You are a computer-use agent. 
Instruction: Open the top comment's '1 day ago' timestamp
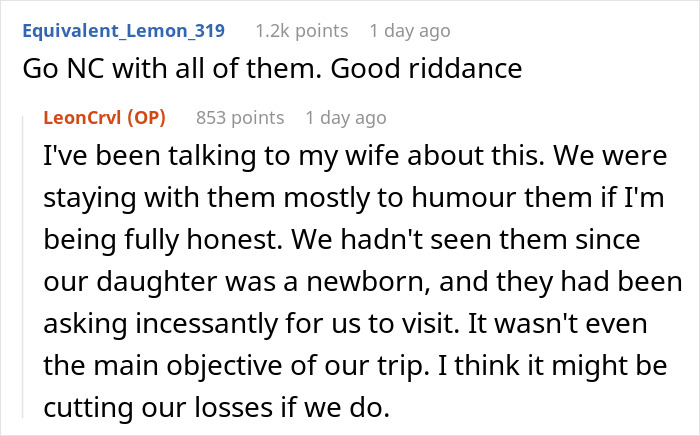click(410, 31)
